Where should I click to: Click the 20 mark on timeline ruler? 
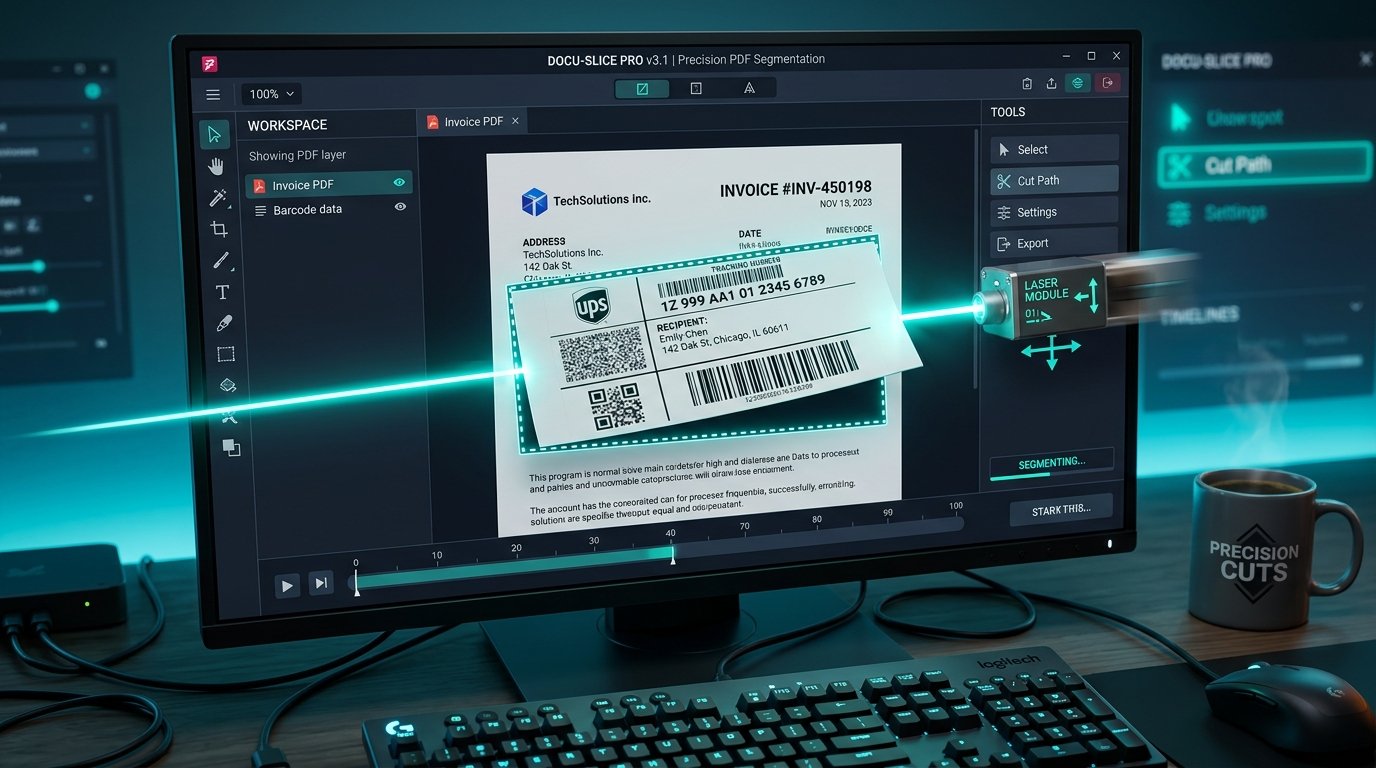[516, 548]
